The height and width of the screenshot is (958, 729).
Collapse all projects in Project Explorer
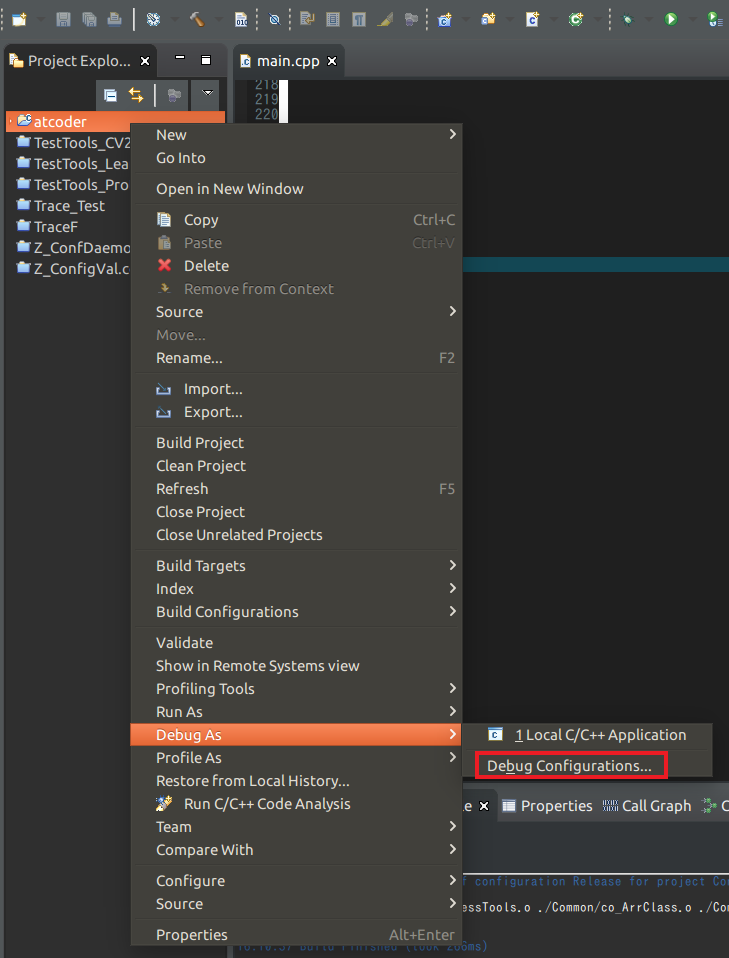111,95
